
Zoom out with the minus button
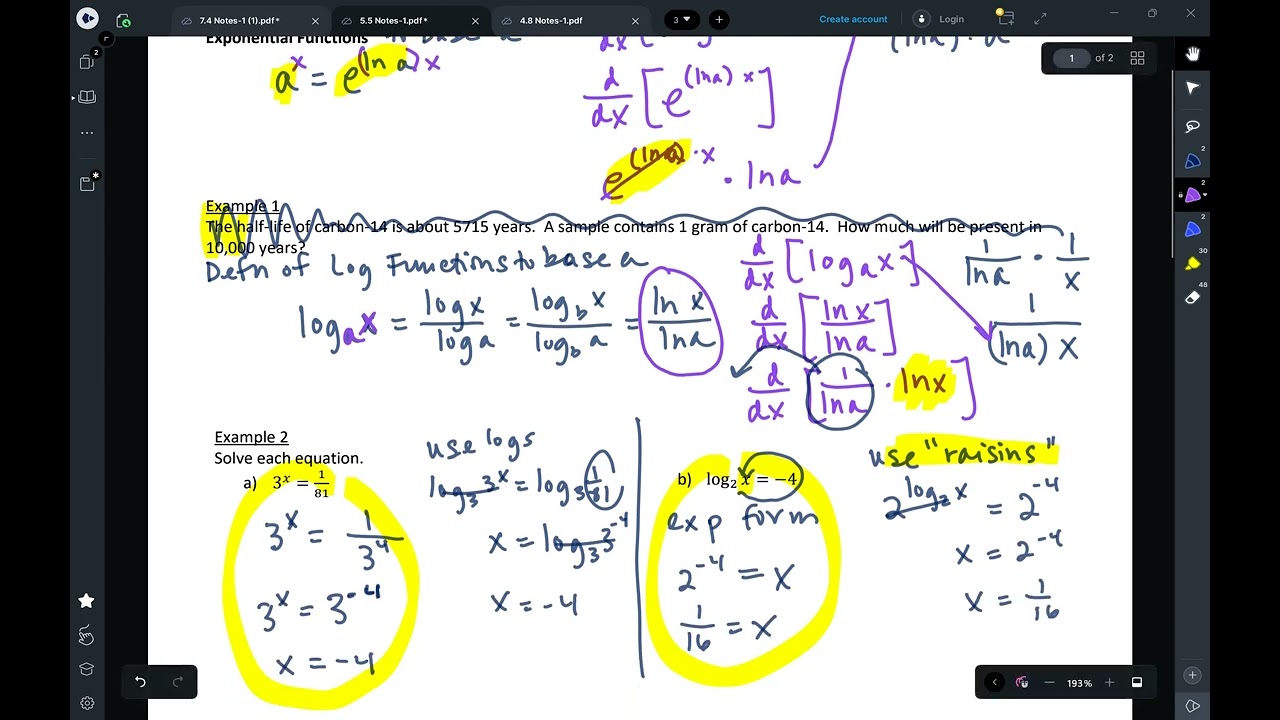tap(1049, 682)
